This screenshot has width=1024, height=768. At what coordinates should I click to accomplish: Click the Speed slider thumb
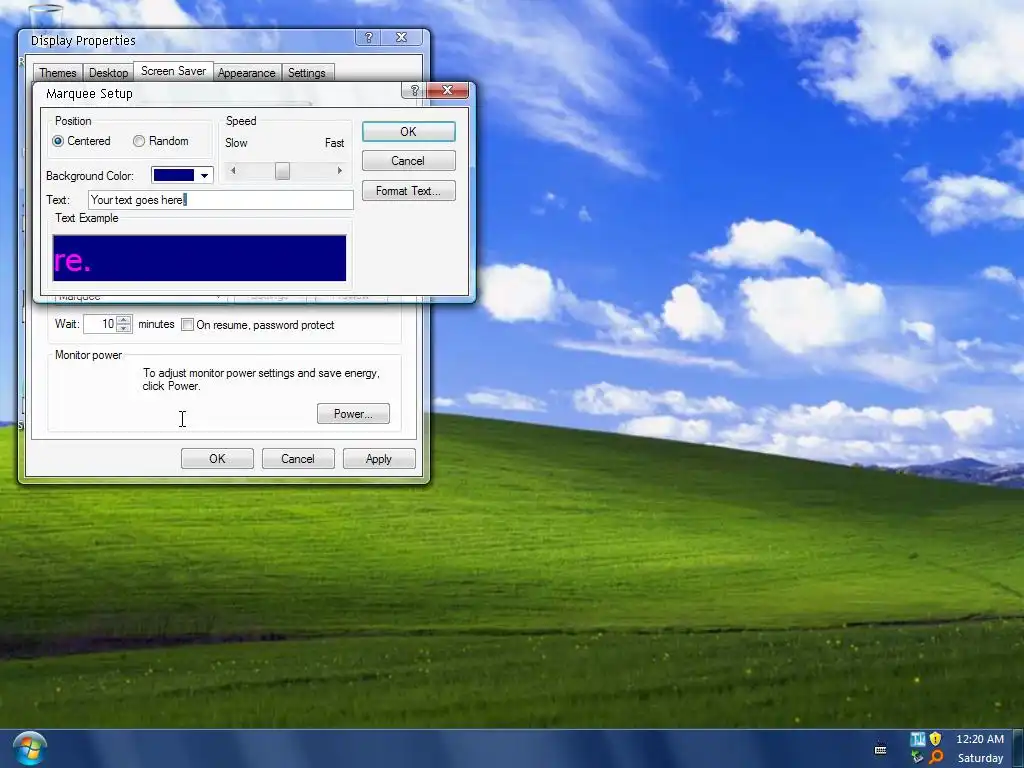tap(282, 170)
